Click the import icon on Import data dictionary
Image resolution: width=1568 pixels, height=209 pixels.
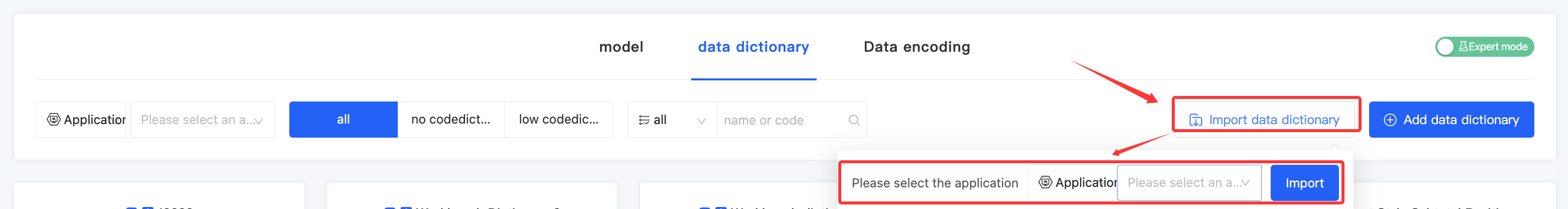coord(1195,120)
